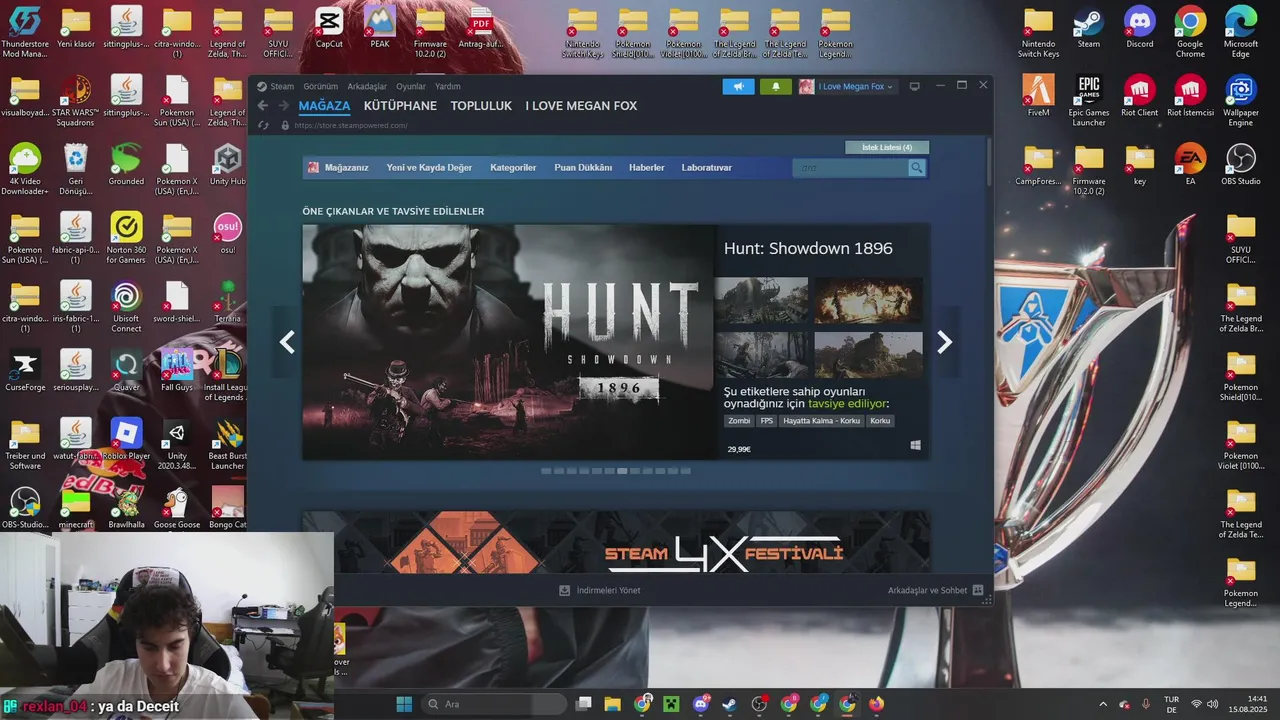
Task: Switch Steam to Big Picture mode icon
Action: coord(914,87)
